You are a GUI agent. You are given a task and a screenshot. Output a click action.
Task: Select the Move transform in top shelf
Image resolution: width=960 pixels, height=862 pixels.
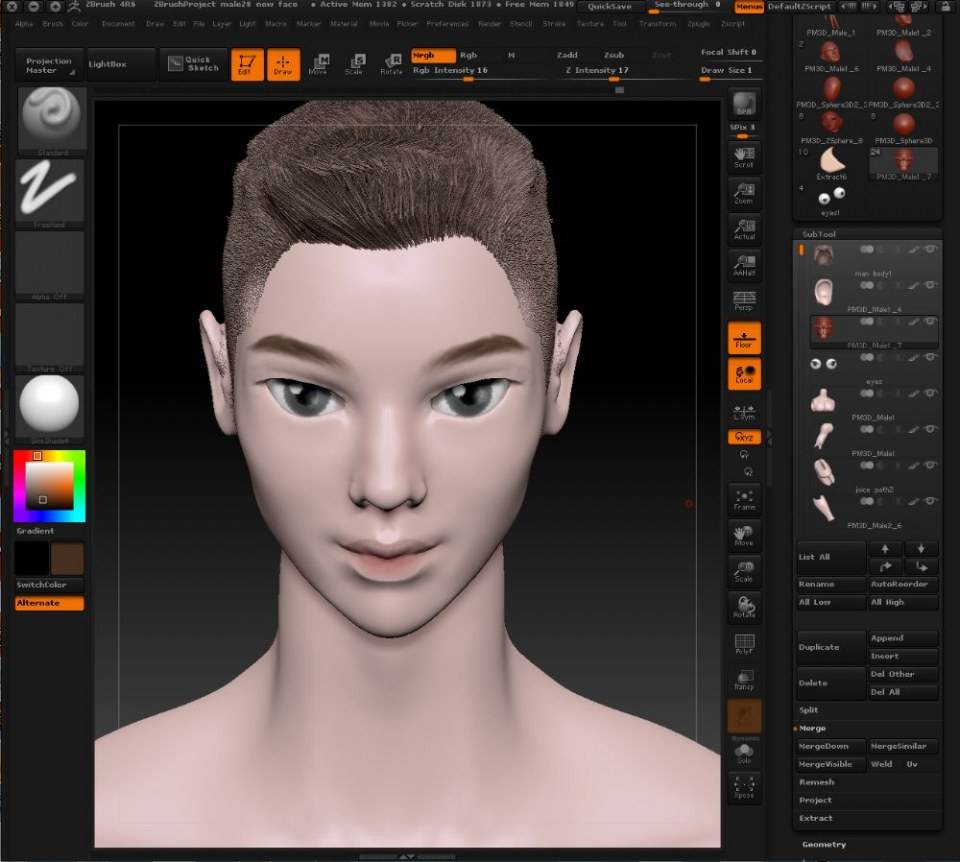318,64
